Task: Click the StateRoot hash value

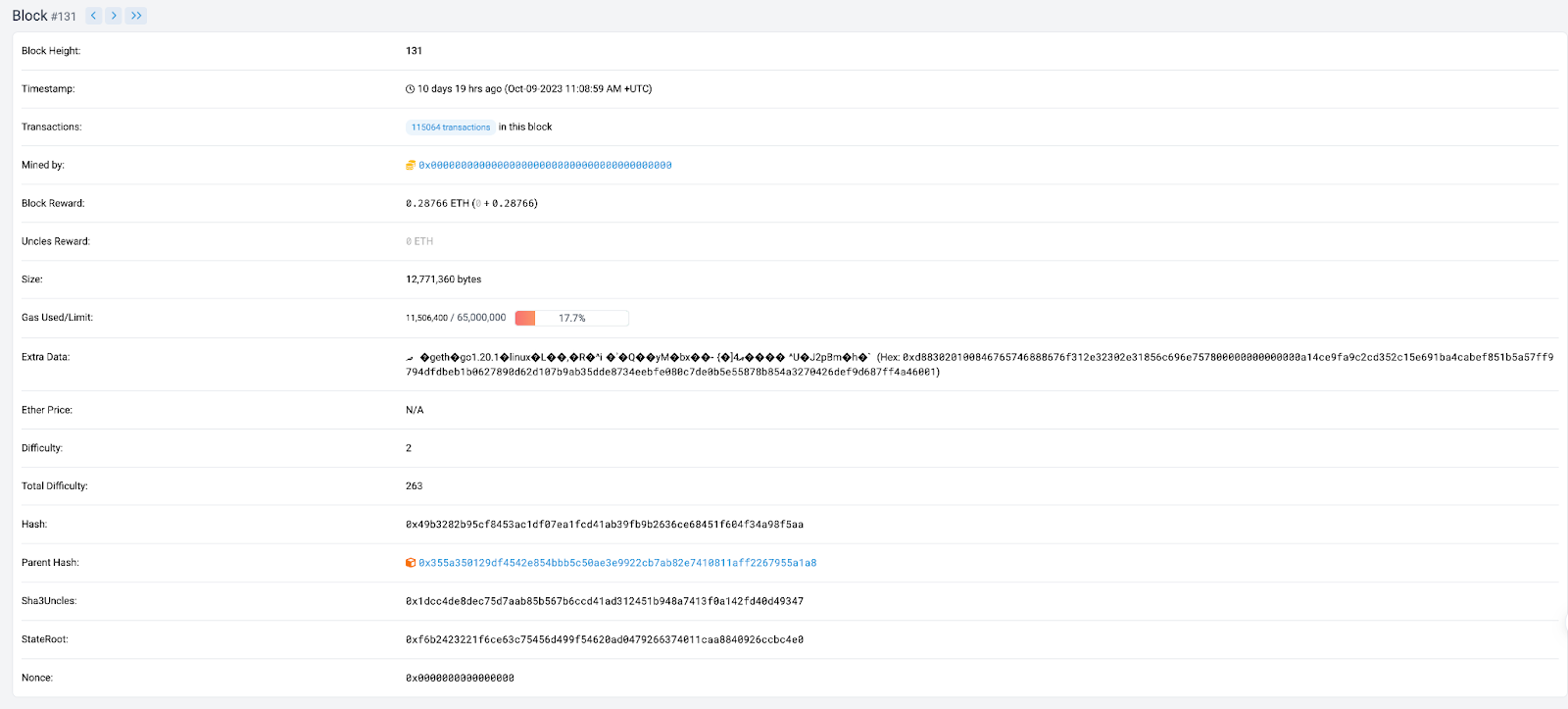Action: (x=605, y=639)
